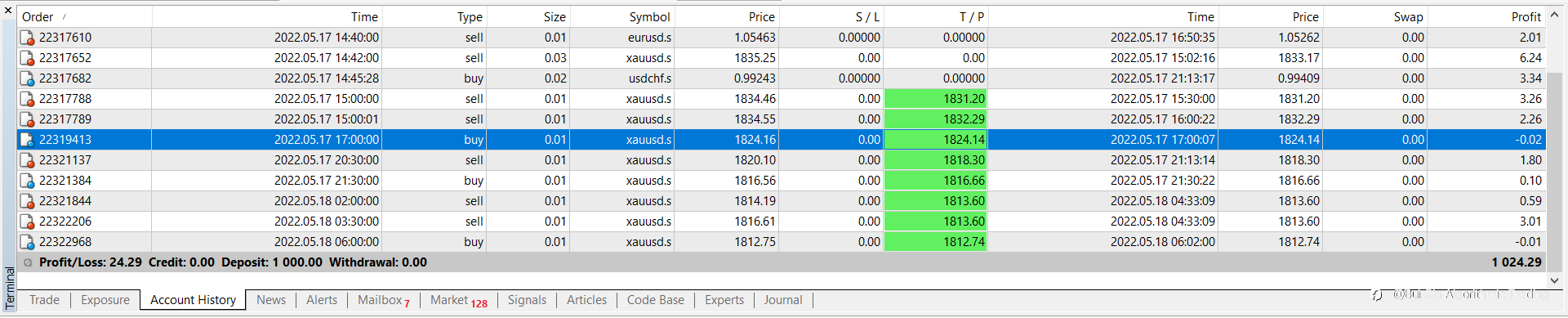Click the order icon for 22321137
Screen dimensions: 1568x318
point(27,160)
